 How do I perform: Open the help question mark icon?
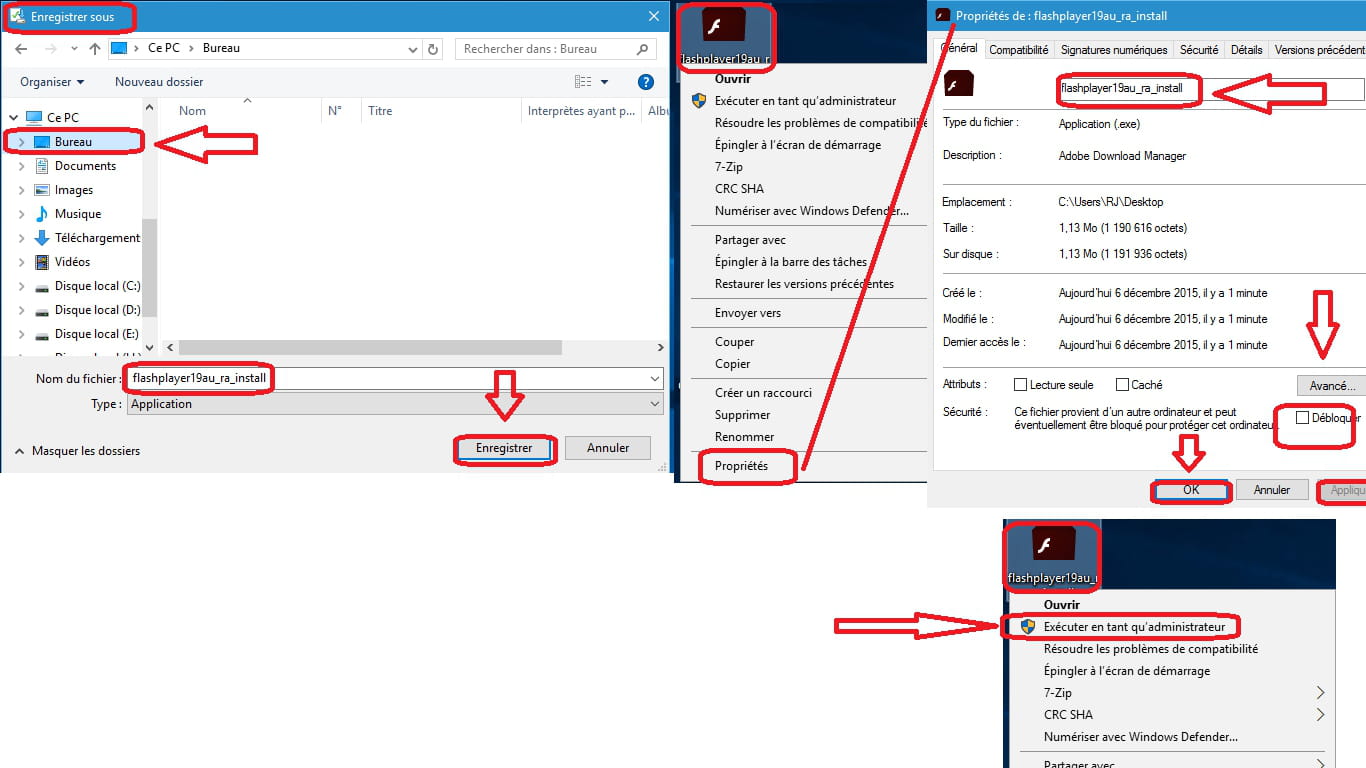point(646,82)
